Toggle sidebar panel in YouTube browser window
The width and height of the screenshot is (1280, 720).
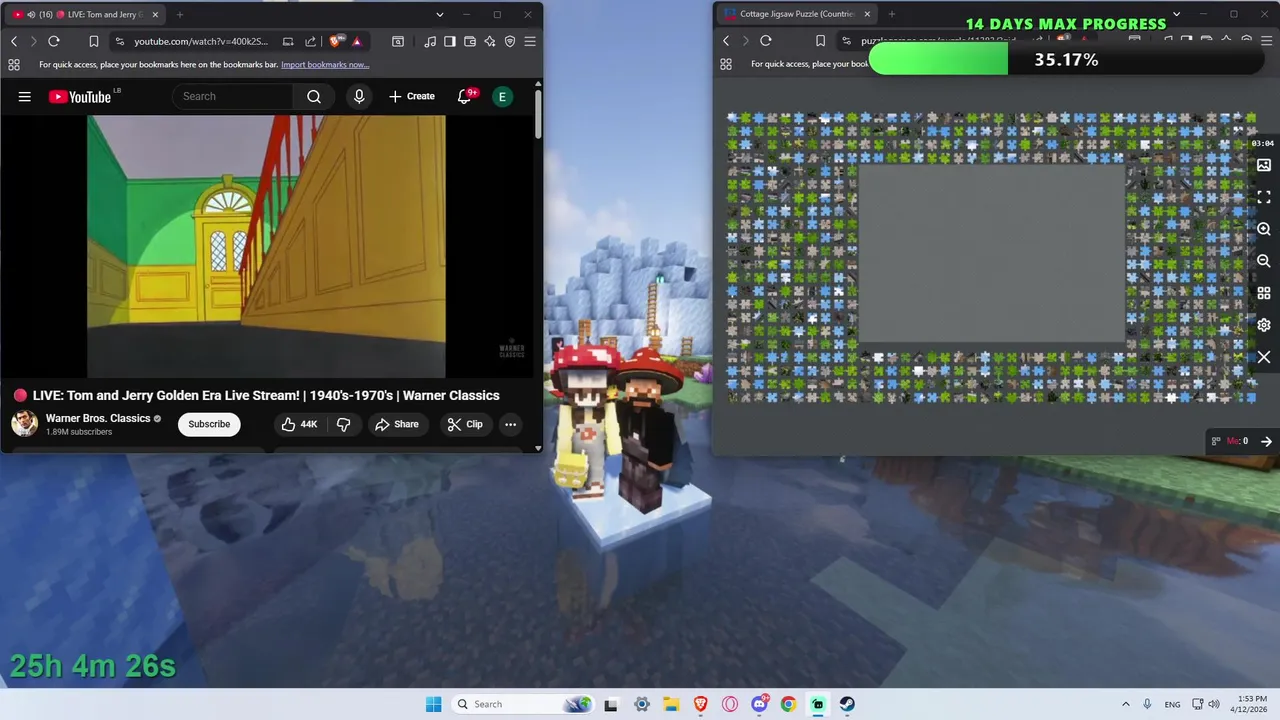tap(450, 41)
